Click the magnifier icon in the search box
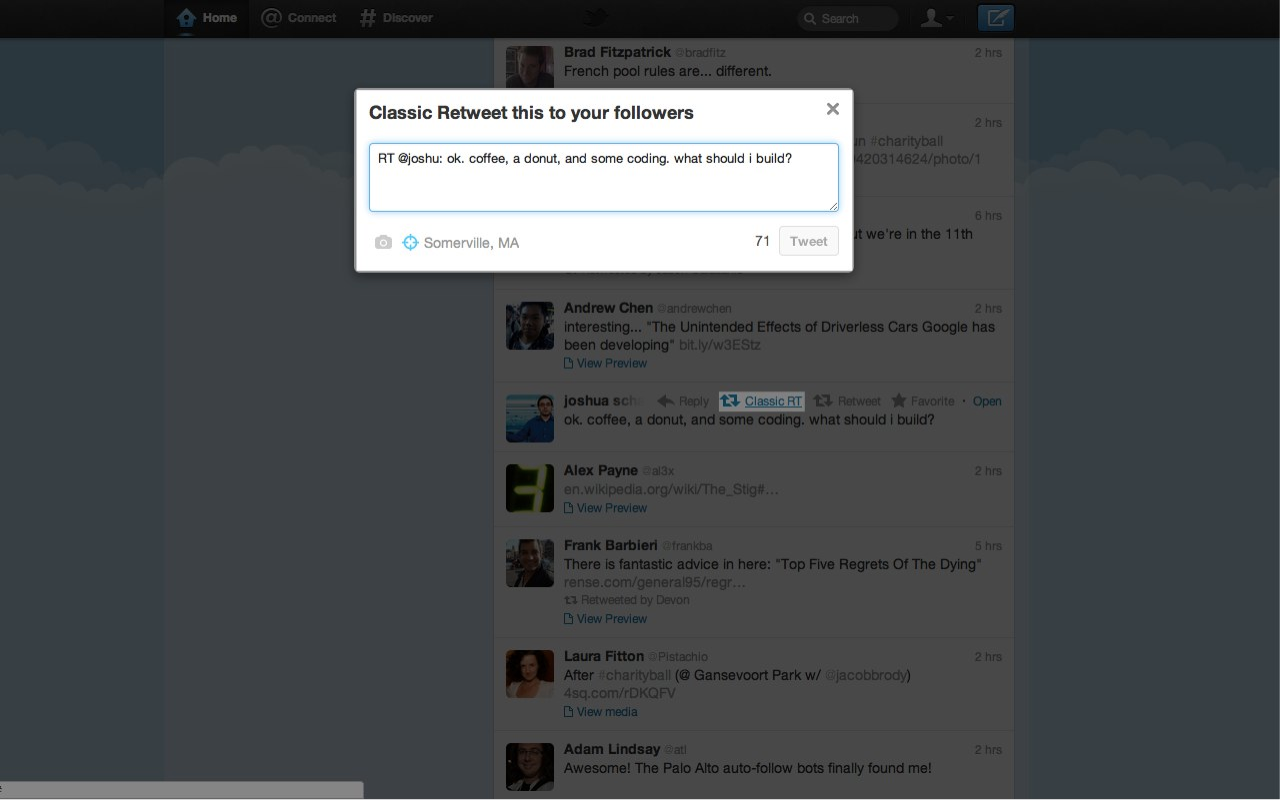 (810, 18)
